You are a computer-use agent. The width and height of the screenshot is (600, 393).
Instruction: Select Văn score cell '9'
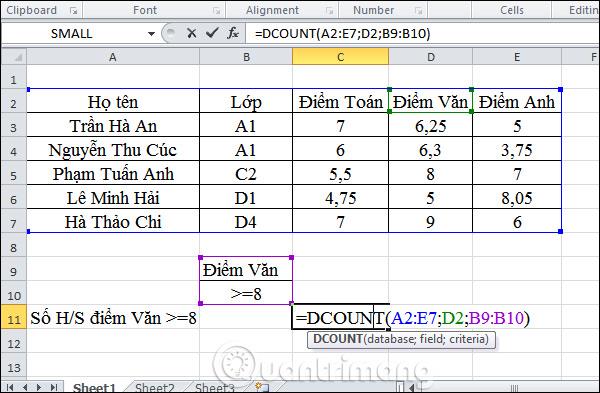tap(430, 222)
